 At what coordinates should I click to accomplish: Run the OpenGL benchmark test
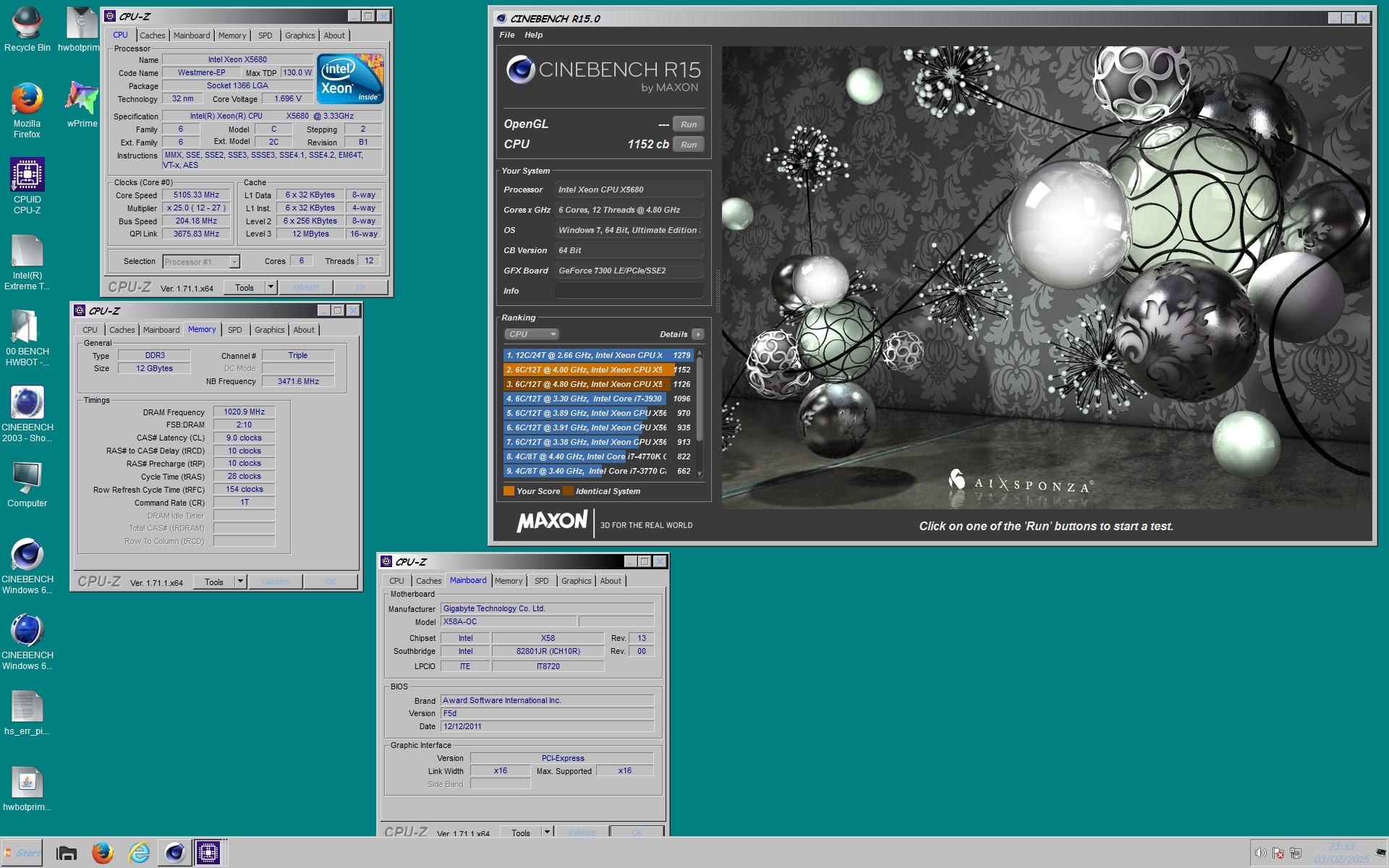click(689, 124)
